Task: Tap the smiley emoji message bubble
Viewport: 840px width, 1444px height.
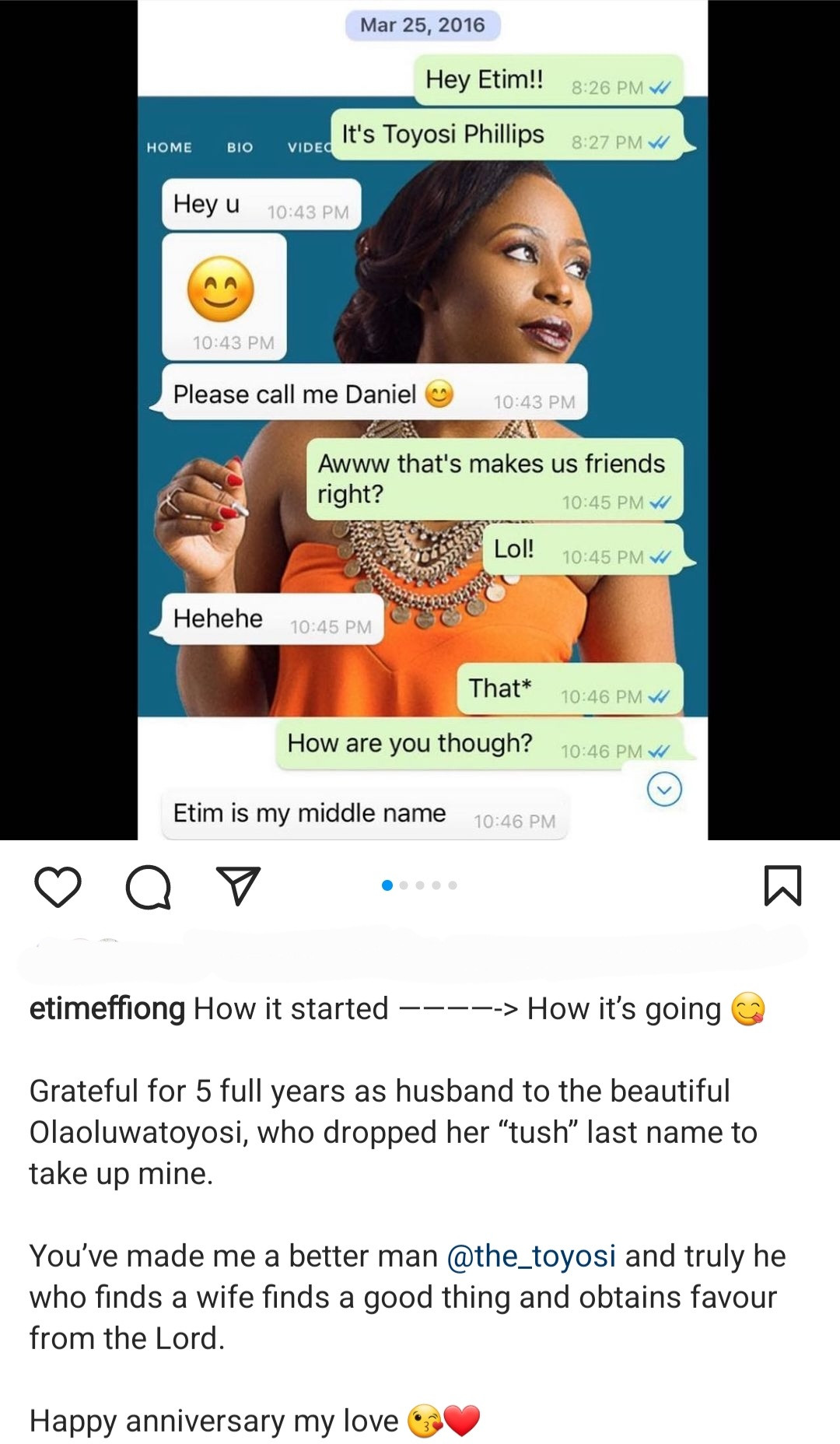Action: [x=224, y=297]
